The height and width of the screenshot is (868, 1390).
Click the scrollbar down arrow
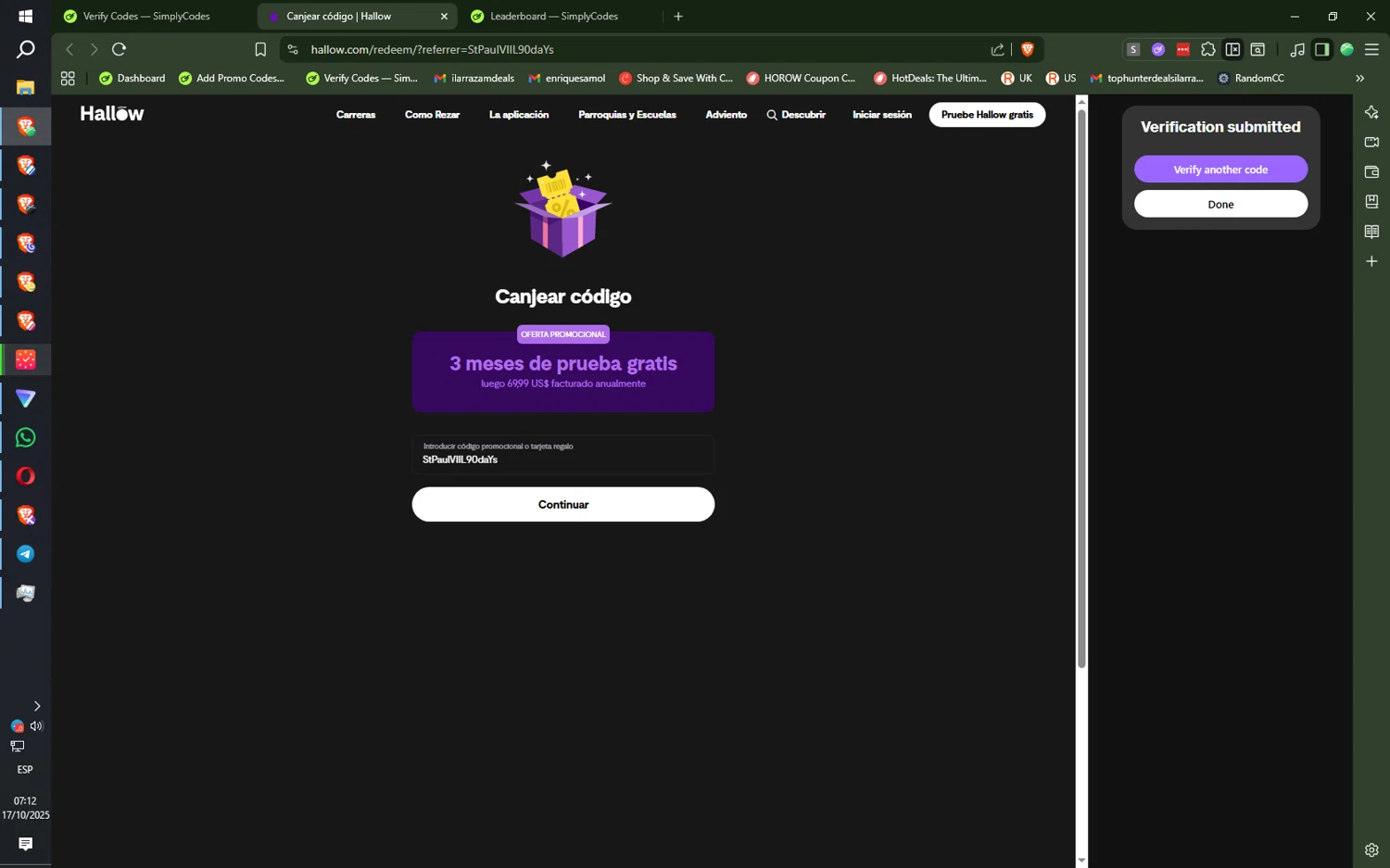point(1081,861)
